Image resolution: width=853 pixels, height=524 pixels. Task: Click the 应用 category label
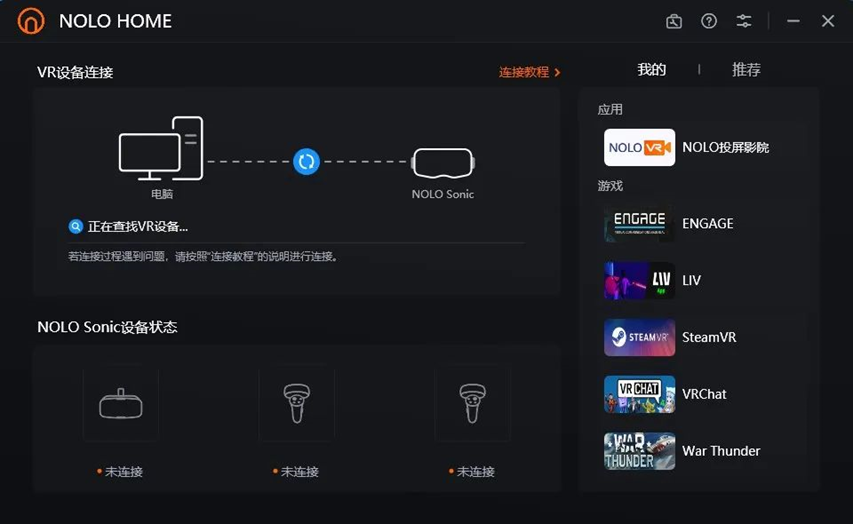610,109
